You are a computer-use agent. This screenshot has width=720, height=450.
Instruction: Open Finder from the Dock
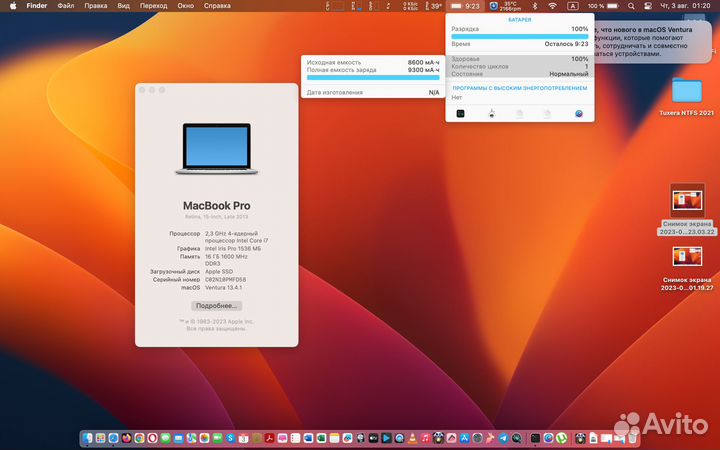(x=87, y=438)
